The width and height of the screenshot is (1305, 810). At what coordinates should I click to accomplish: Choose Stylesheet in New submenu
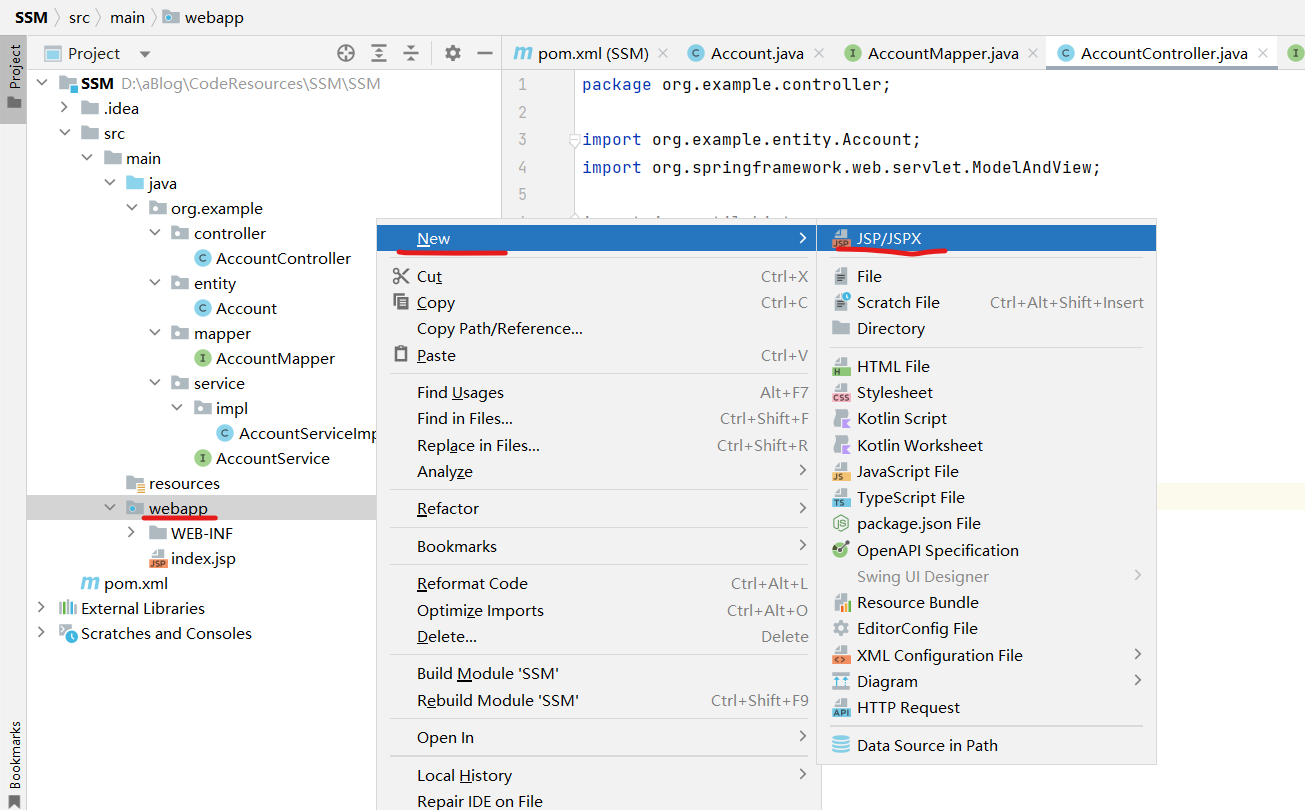(x=986, y=392)
